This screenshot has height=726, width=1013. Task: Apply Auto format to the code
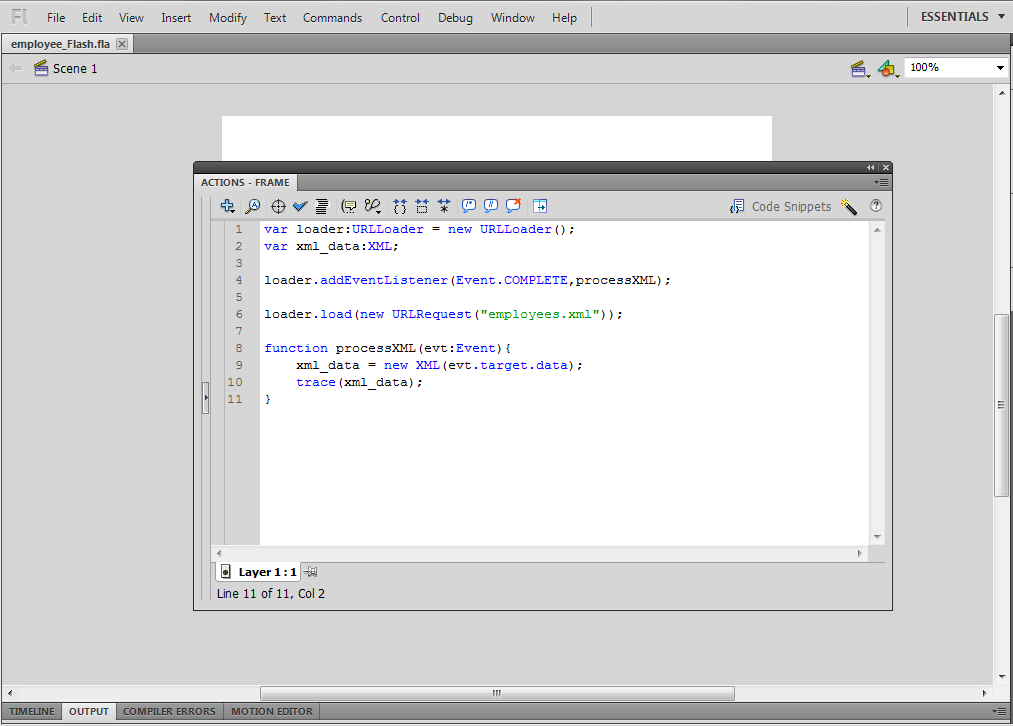click(322, 206)
